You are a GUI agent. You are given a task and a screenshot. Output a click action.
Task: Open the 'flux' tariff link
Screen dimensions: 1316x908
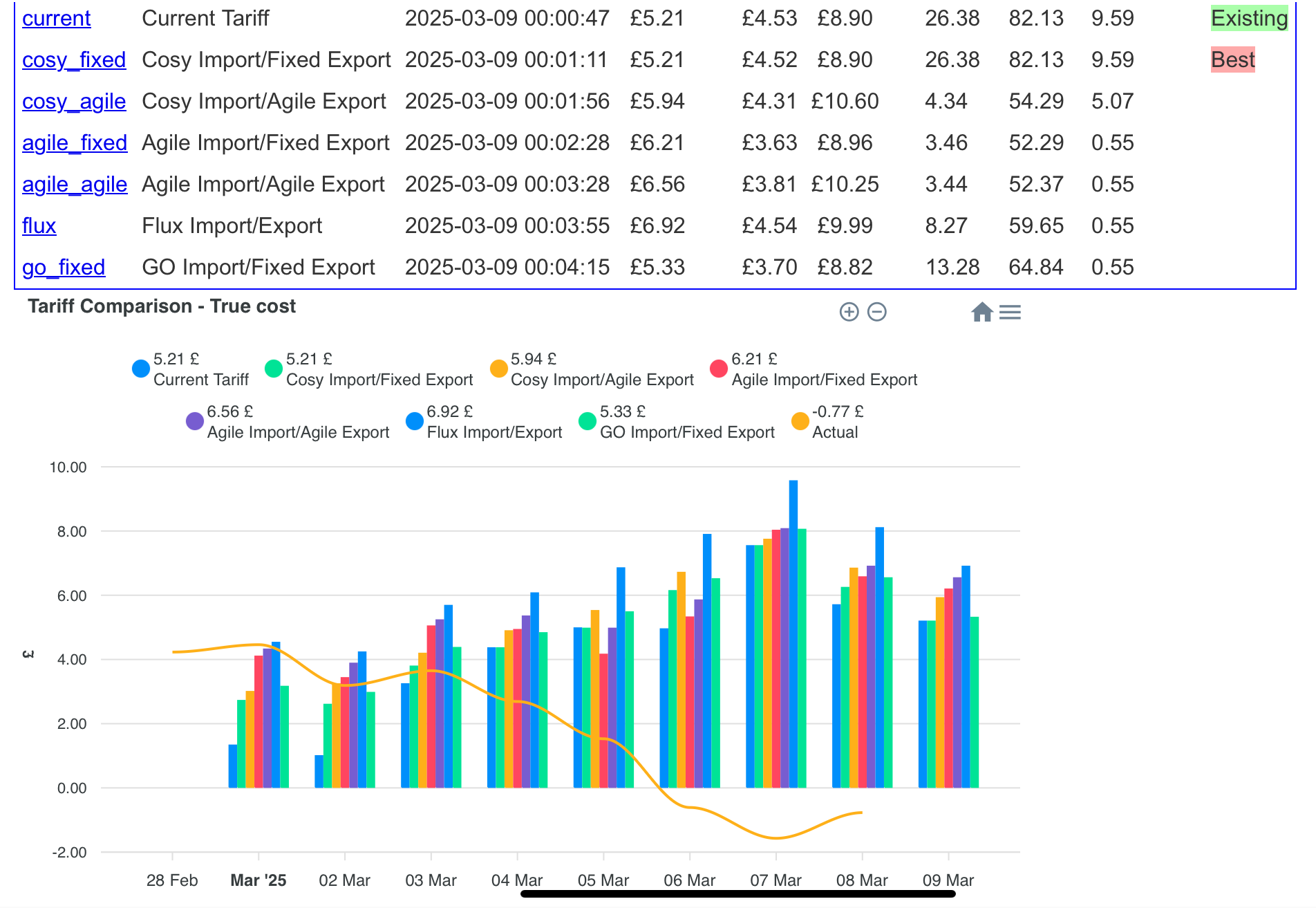point(39,226)
